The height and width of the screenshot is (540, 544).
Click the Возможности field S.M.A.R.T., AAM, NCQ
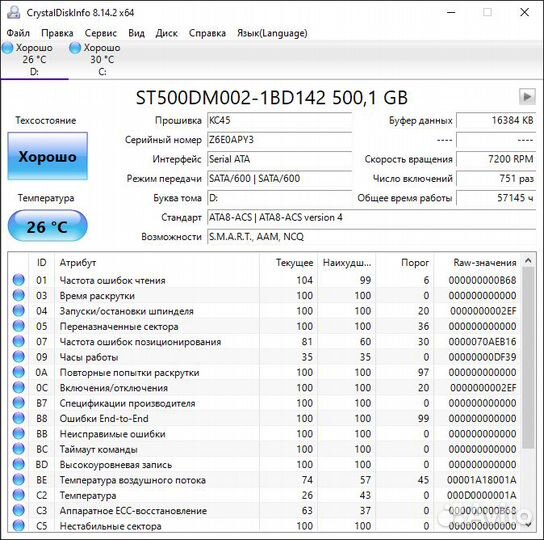[372, 237]
